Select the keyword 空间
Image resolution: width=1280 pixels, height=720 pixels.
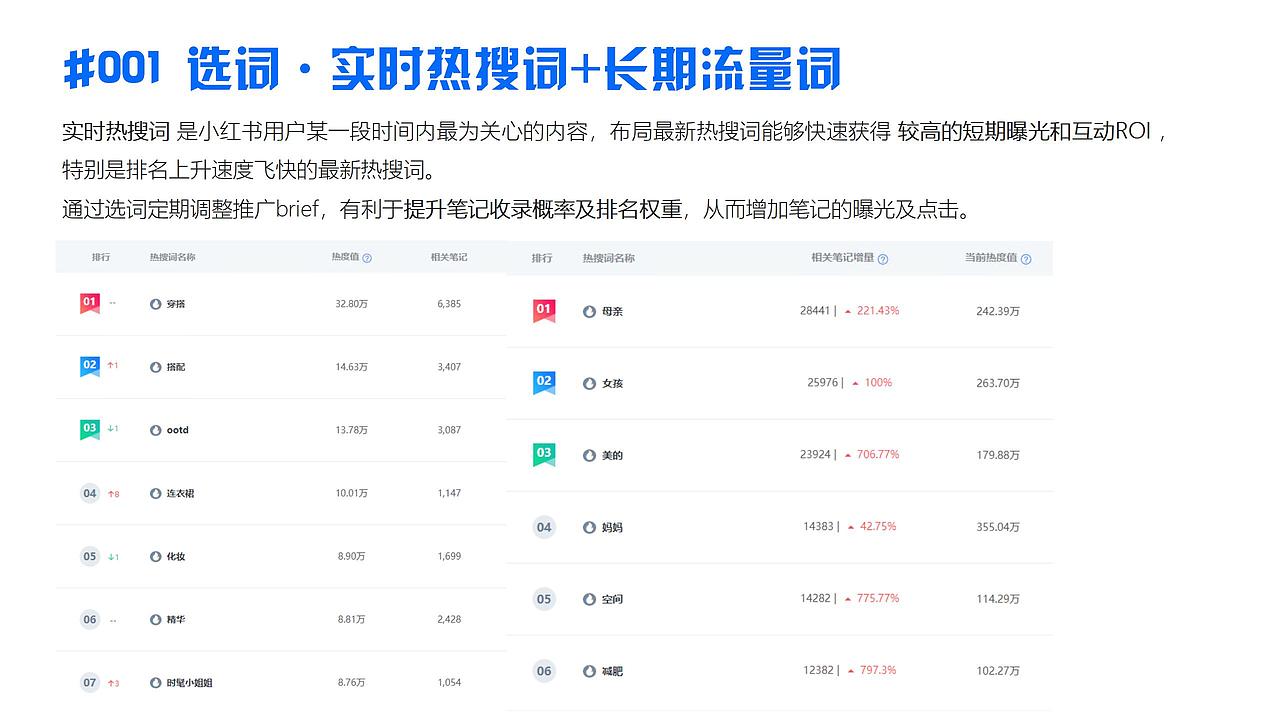(612, 599)
